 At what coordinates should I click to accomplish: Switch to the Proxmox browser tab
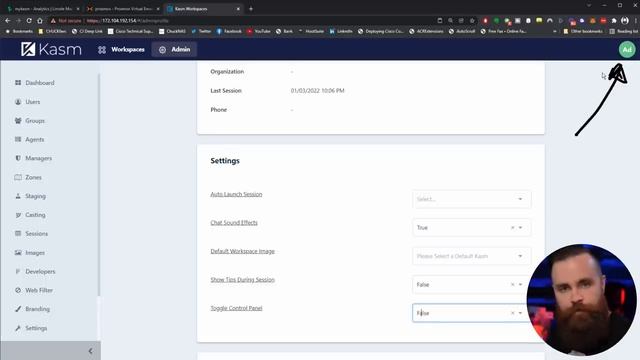pos(123,9)
